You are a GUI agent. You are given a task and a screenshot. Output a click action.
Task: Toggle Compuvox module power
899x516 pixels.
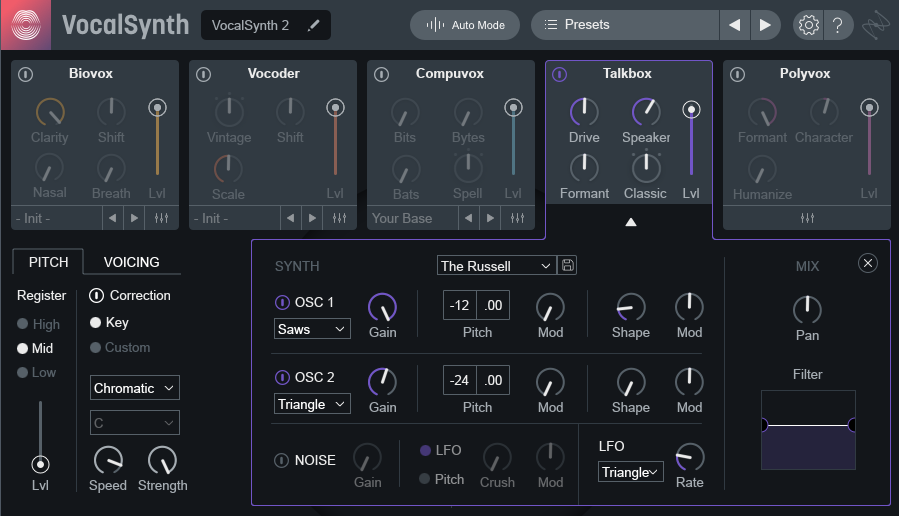coord(381,75)
